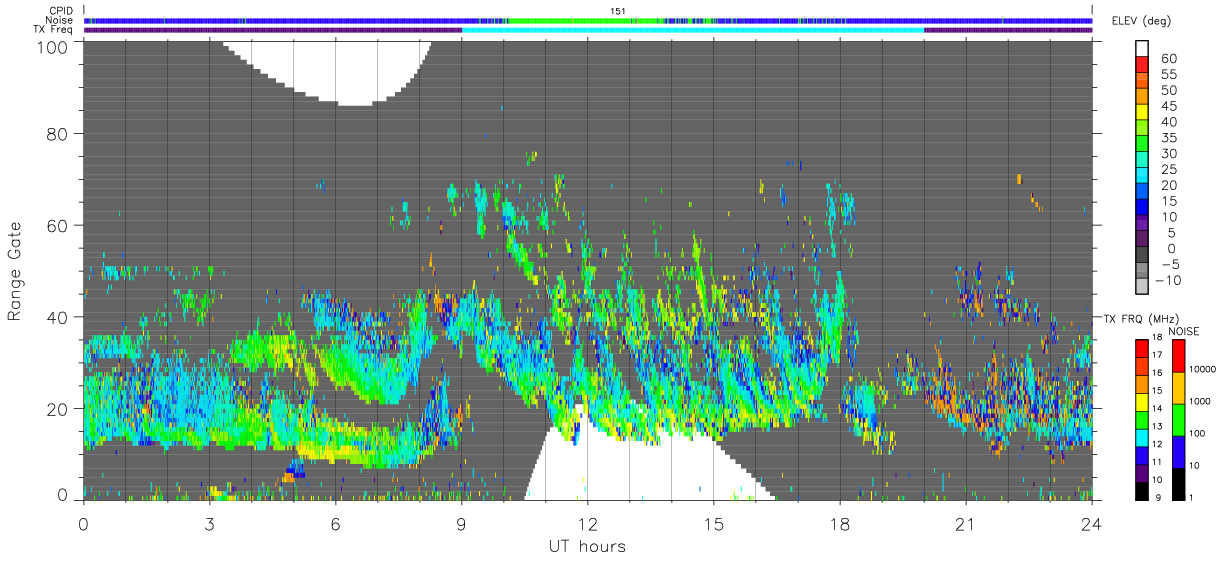Click the Range Gate tick label '80'
Image resolution: width=1228 pixels, height=567 pixels.
point(57,133)
